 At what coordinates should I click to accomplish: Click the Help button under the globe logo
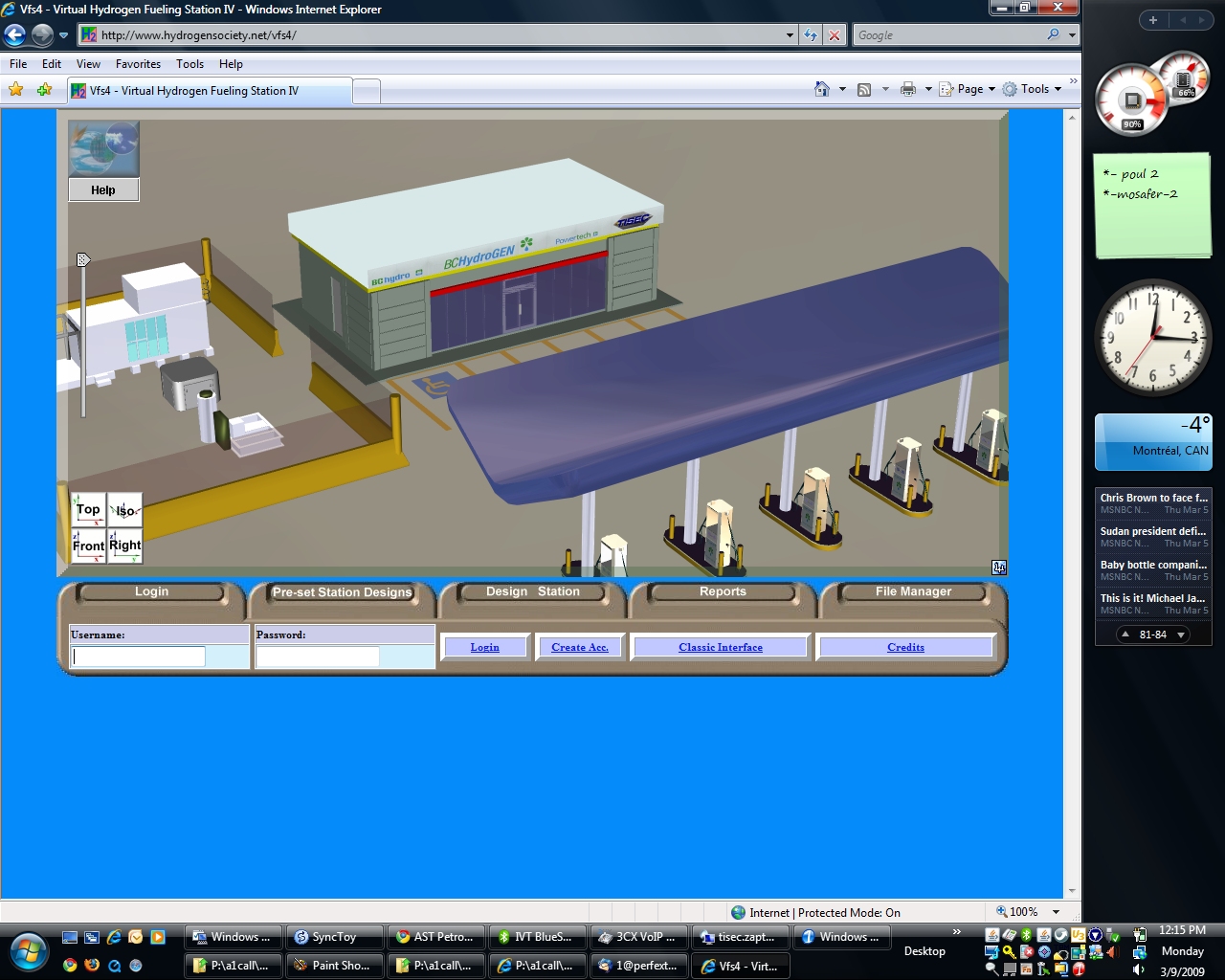click(x=103, y=190)
